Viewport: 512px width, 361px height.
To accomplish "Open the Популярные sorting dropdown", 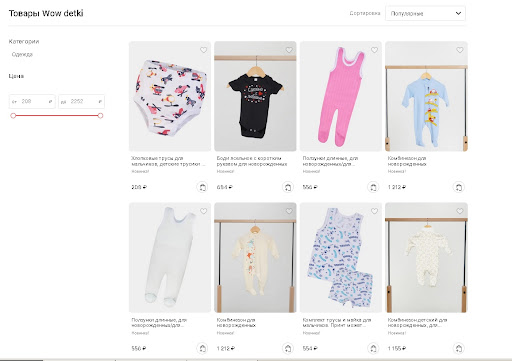I will click(x=425, y=13).
